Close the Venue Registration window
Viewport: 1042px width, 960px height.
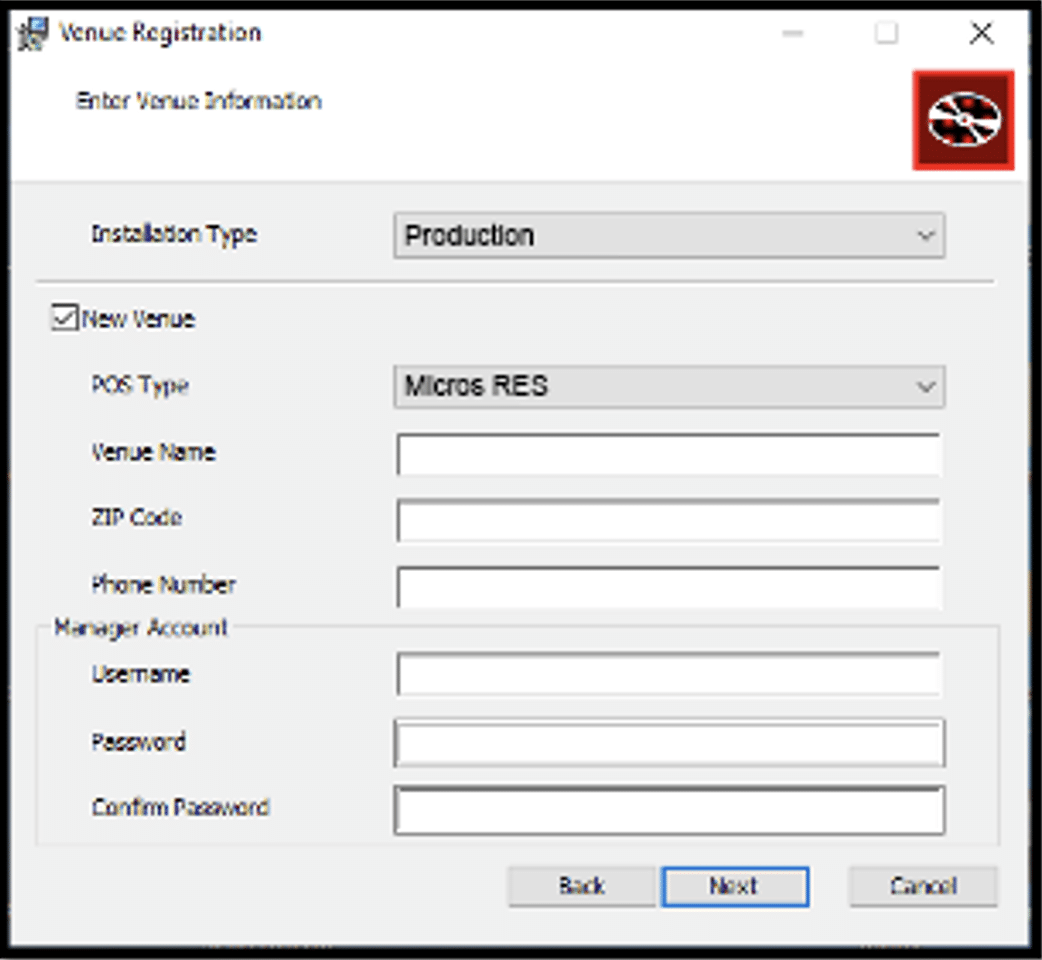pyautogui.click(x=982, y=33)
